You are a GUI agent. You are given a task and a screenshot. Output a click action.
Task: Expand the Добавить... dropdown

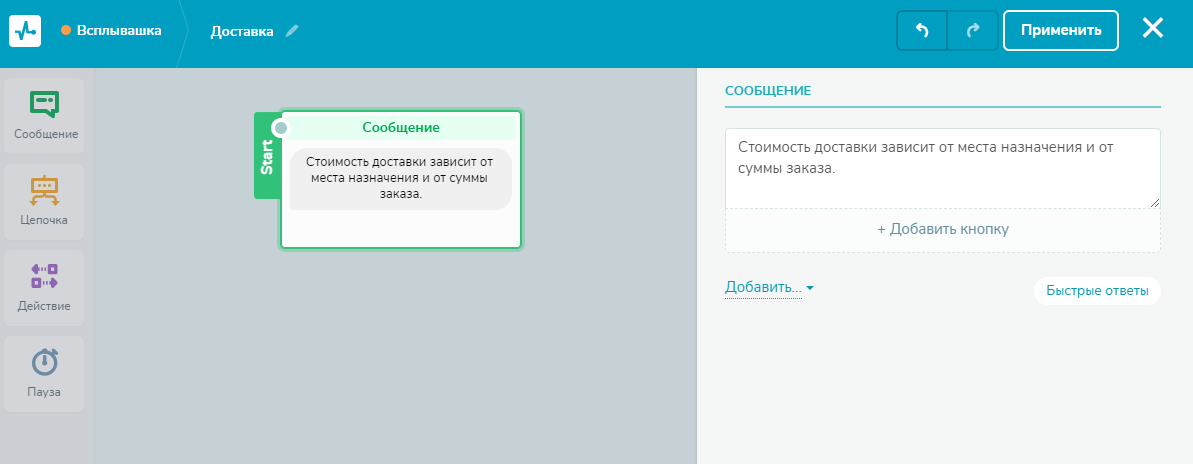[x=769, y=288]
